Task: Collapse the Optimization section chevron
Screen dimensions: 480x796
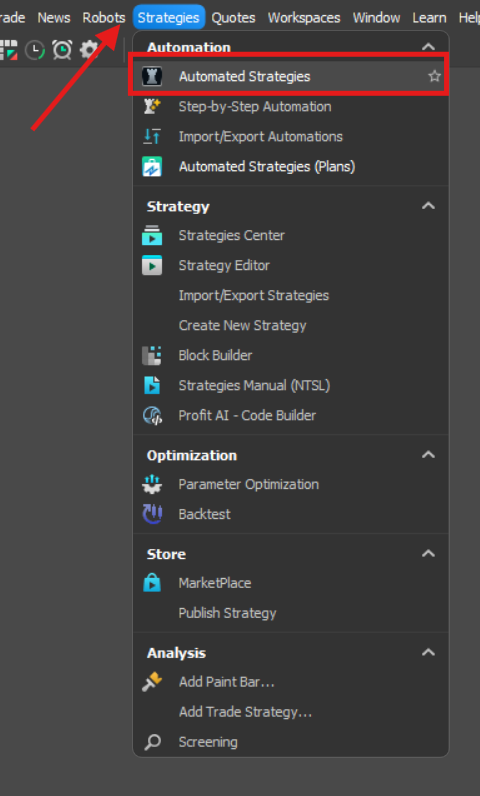Action: click(428, 454)
